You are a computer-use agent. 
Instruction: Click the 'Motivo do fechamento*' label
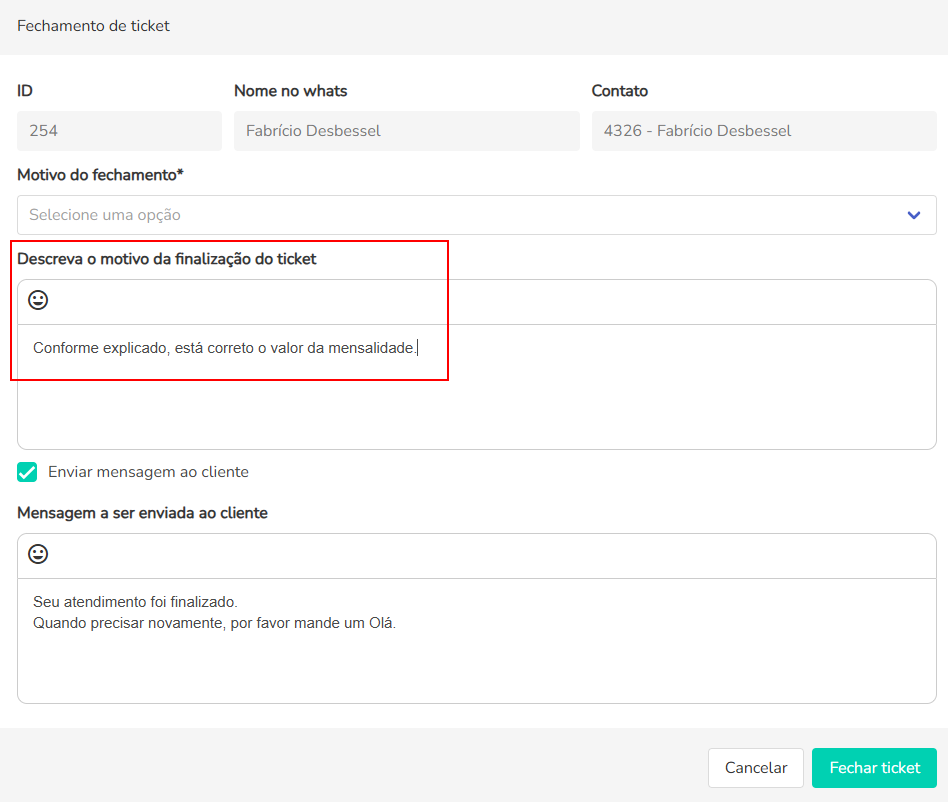(100, 175)
